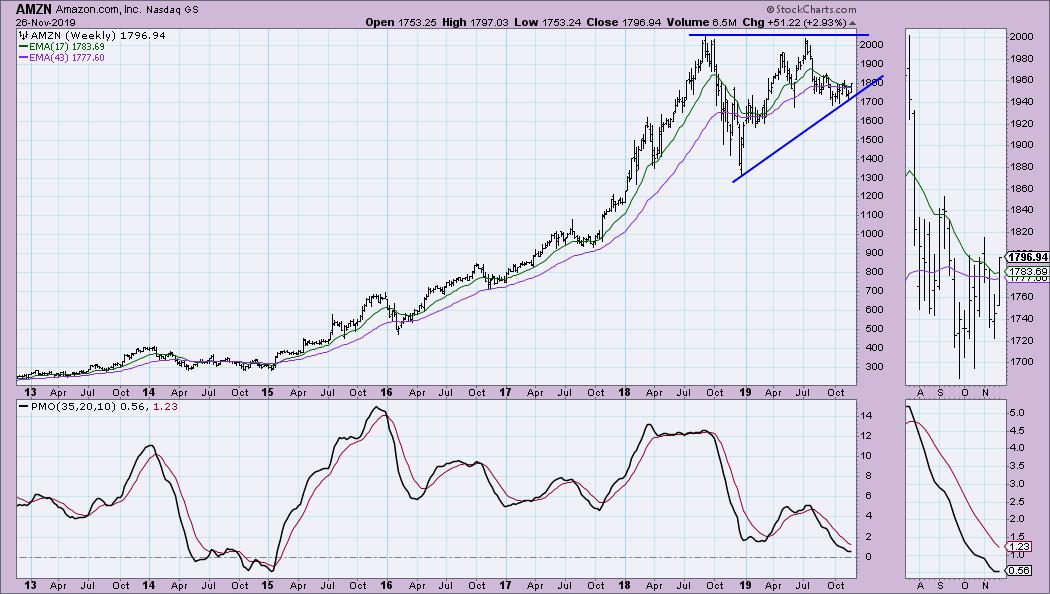Click the 1920 label on the zoom panel axis

pos(1020,123)
